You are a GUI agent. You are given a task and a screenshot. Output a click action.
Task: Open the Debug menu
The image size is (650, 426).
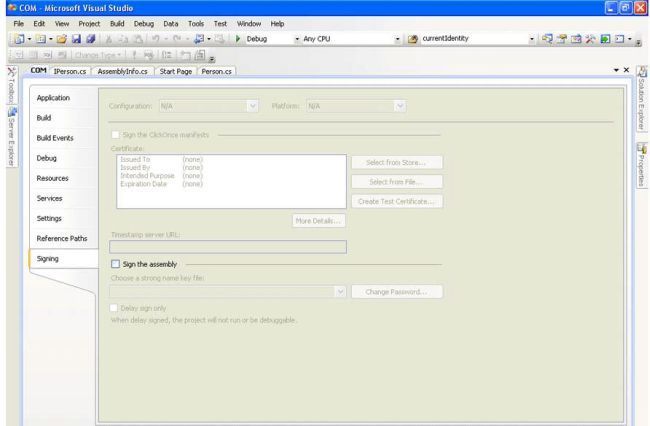coord(143,24)
